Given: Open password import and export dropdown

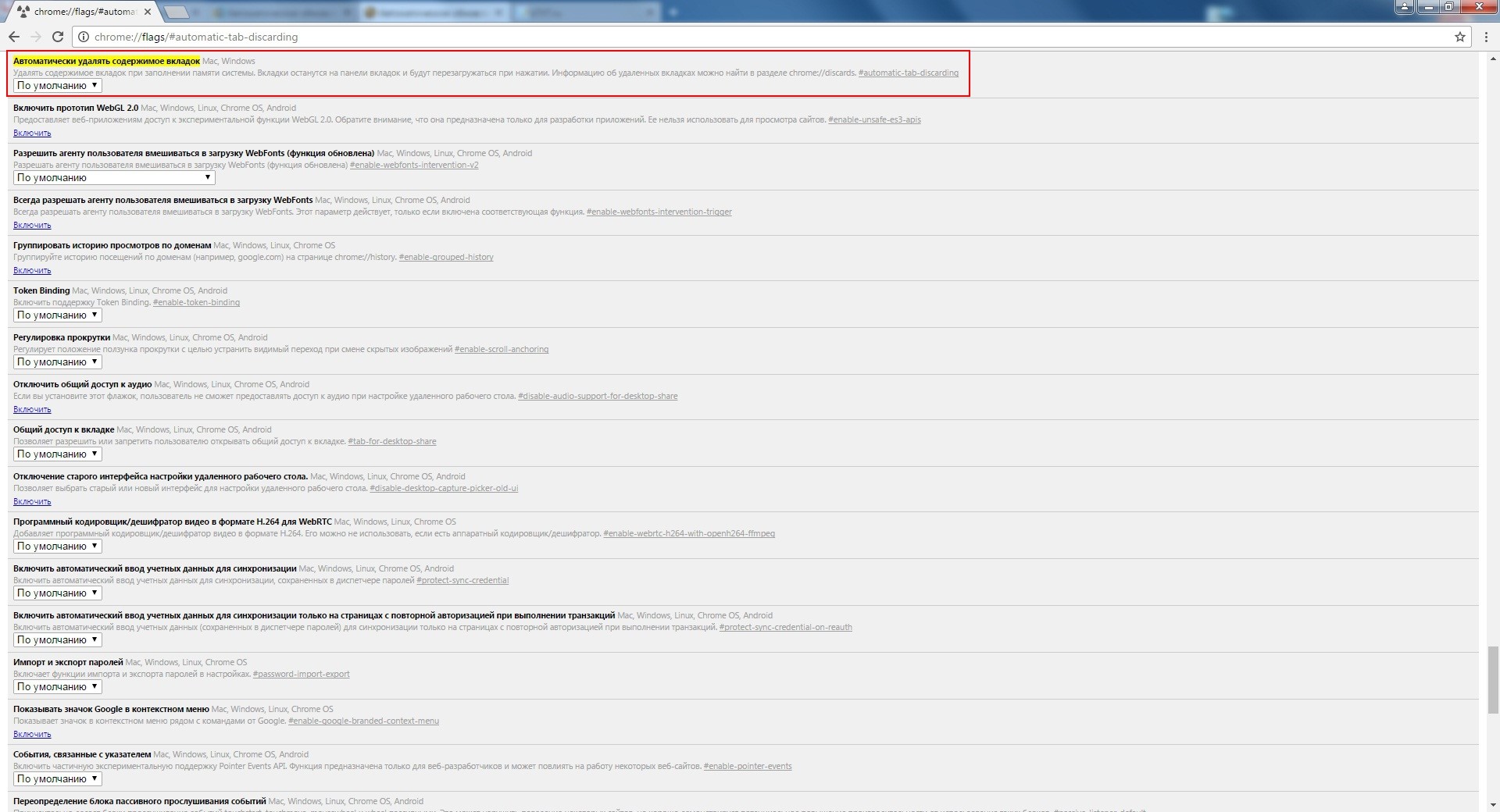Looking at the screenshot, I should click(58, 687).
